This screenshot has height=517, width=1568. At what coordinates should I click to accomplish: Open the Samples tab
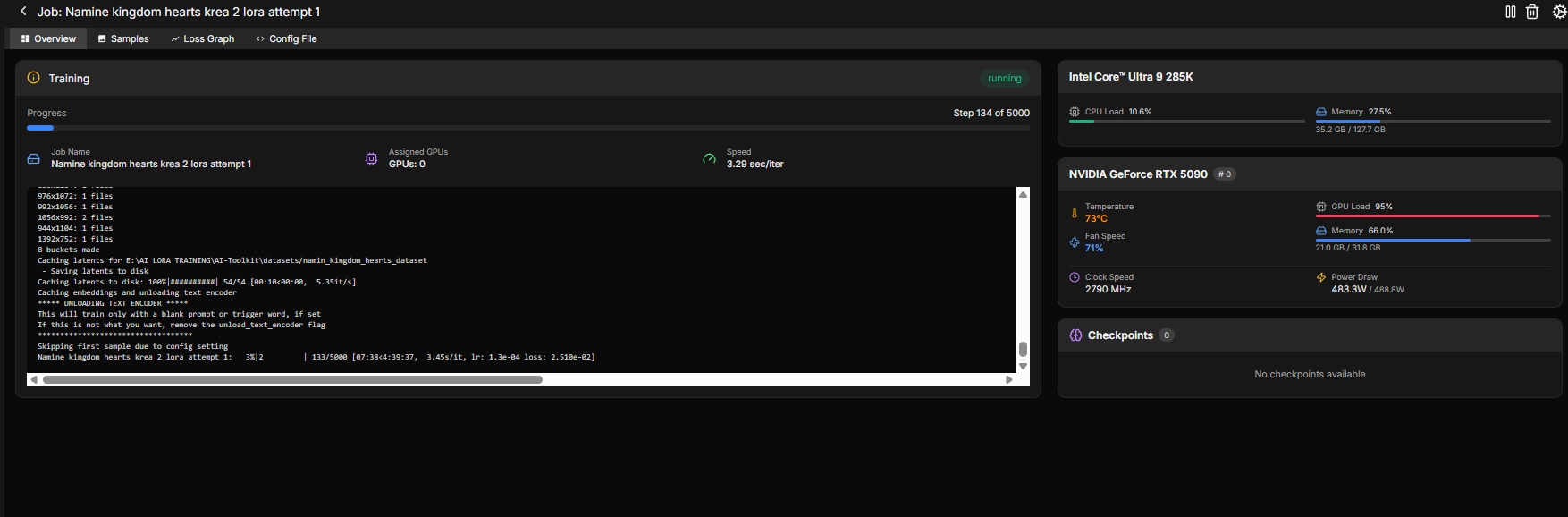123,38
